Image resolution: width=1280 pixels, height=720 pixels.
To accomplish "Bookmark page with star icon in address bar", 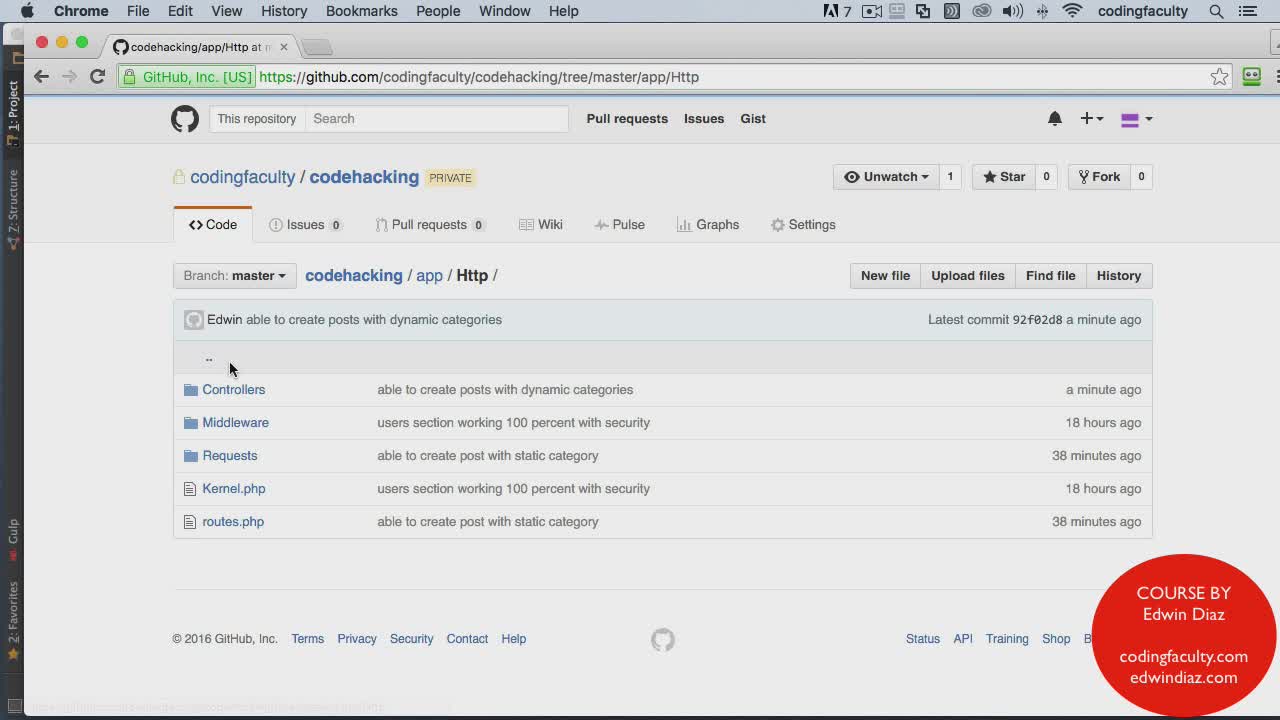I will pos(1219,77).
